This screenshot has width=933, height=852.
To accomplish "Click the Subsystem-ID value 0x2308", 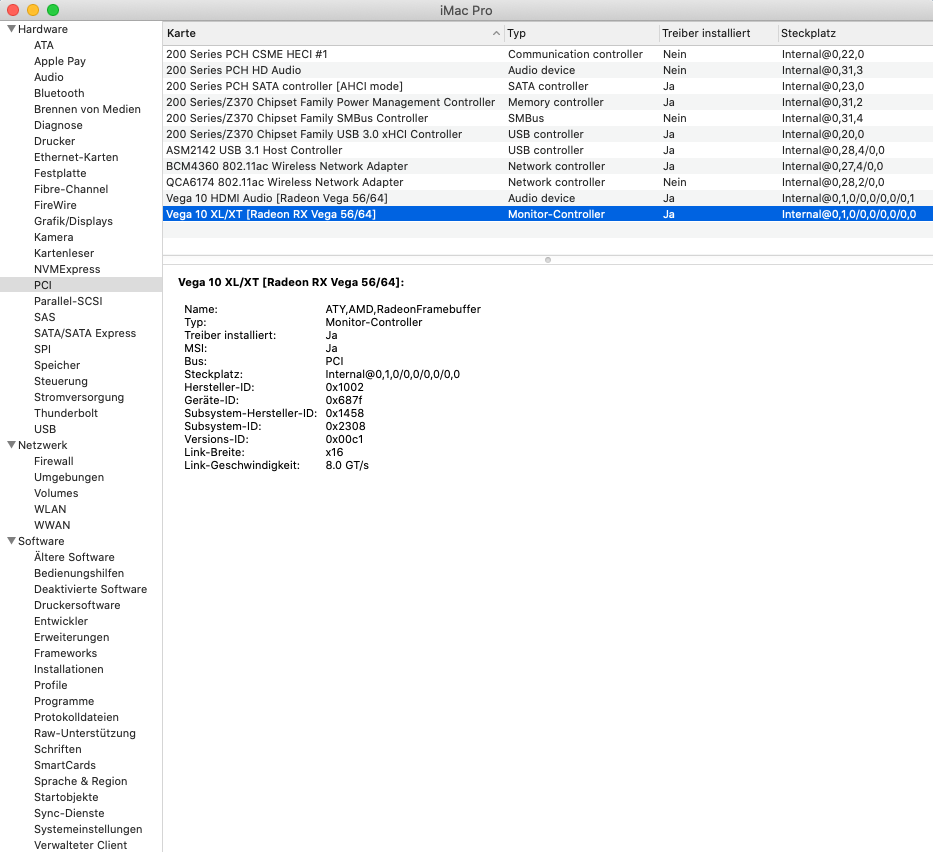I will click(x=345, y=427).
